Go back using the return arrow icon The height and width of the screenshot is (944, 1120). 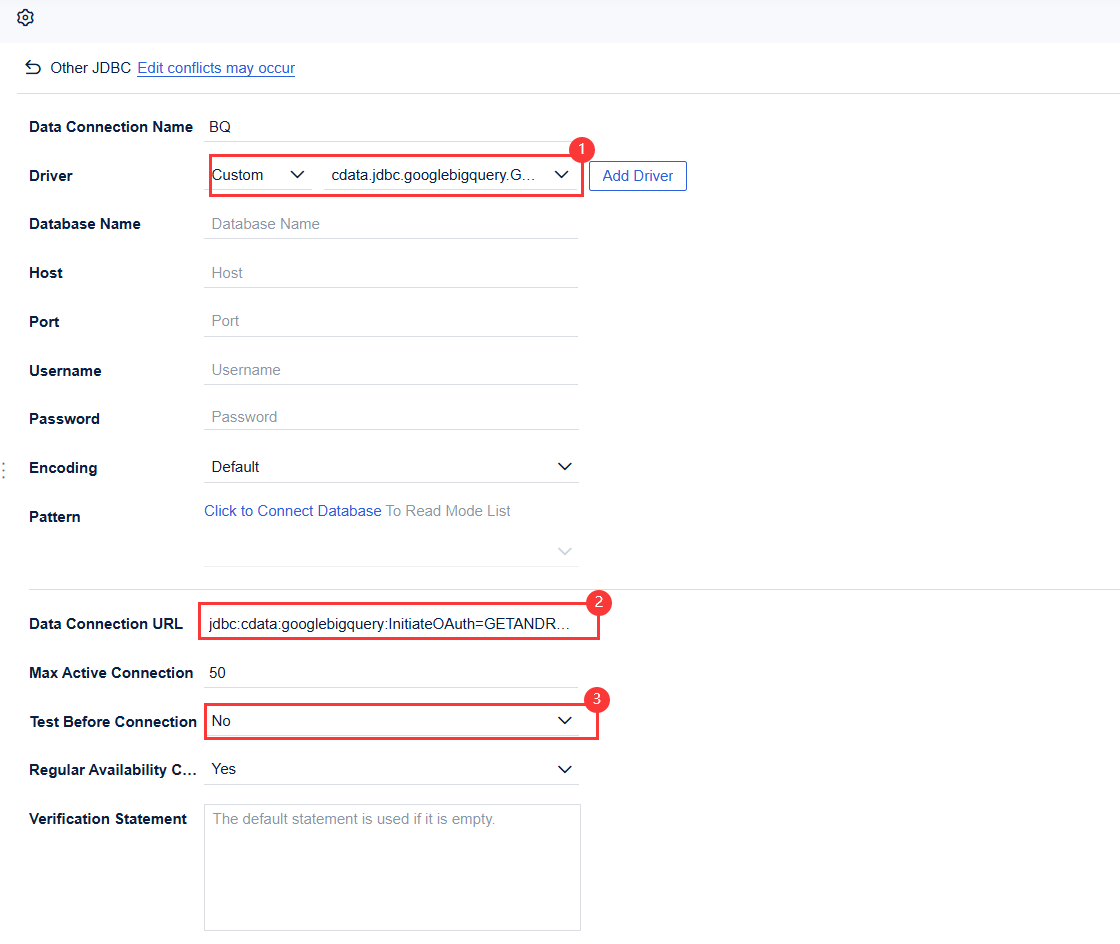pos(33,67)
